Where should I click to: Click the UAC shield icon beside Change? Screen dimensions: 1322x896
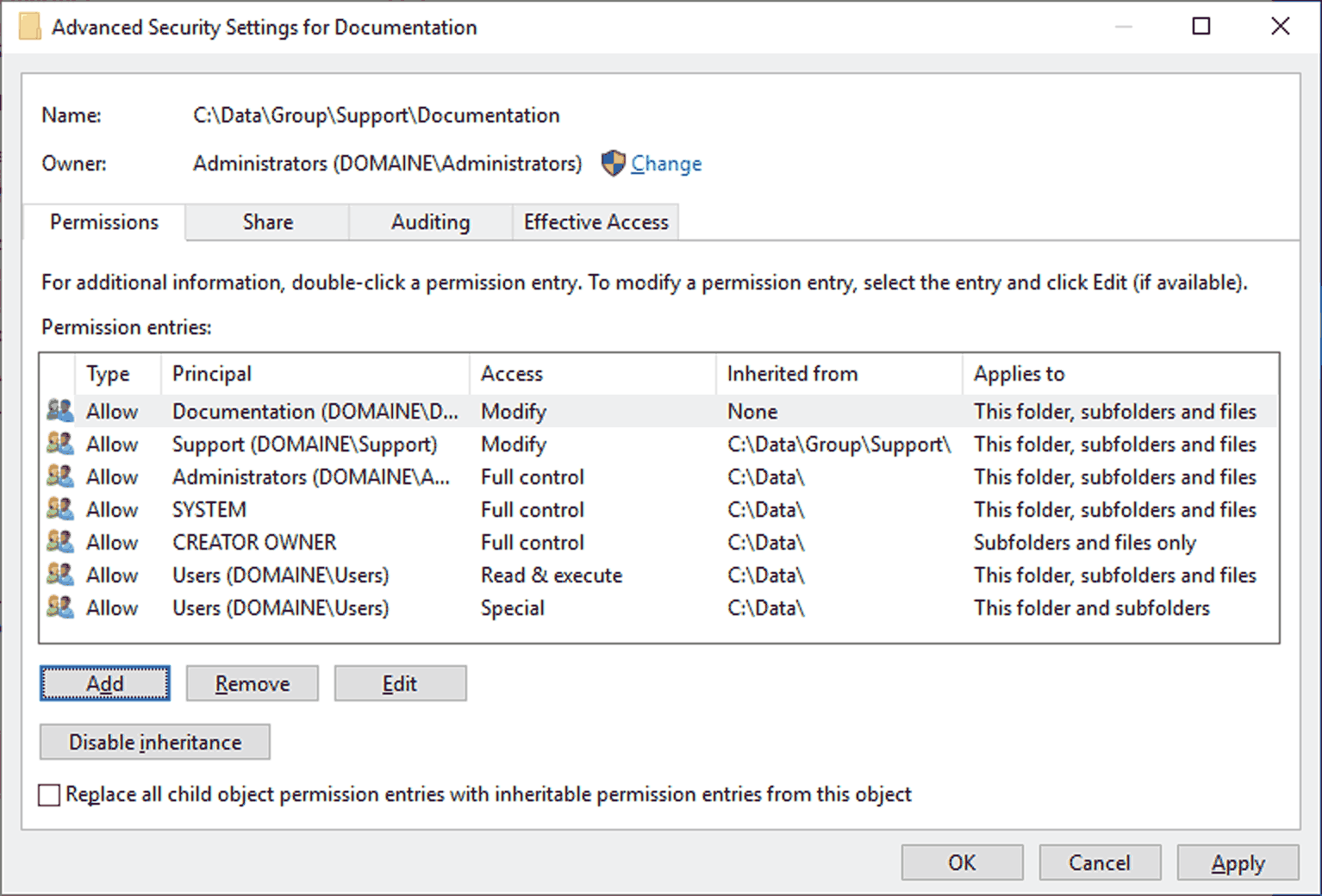613,163
